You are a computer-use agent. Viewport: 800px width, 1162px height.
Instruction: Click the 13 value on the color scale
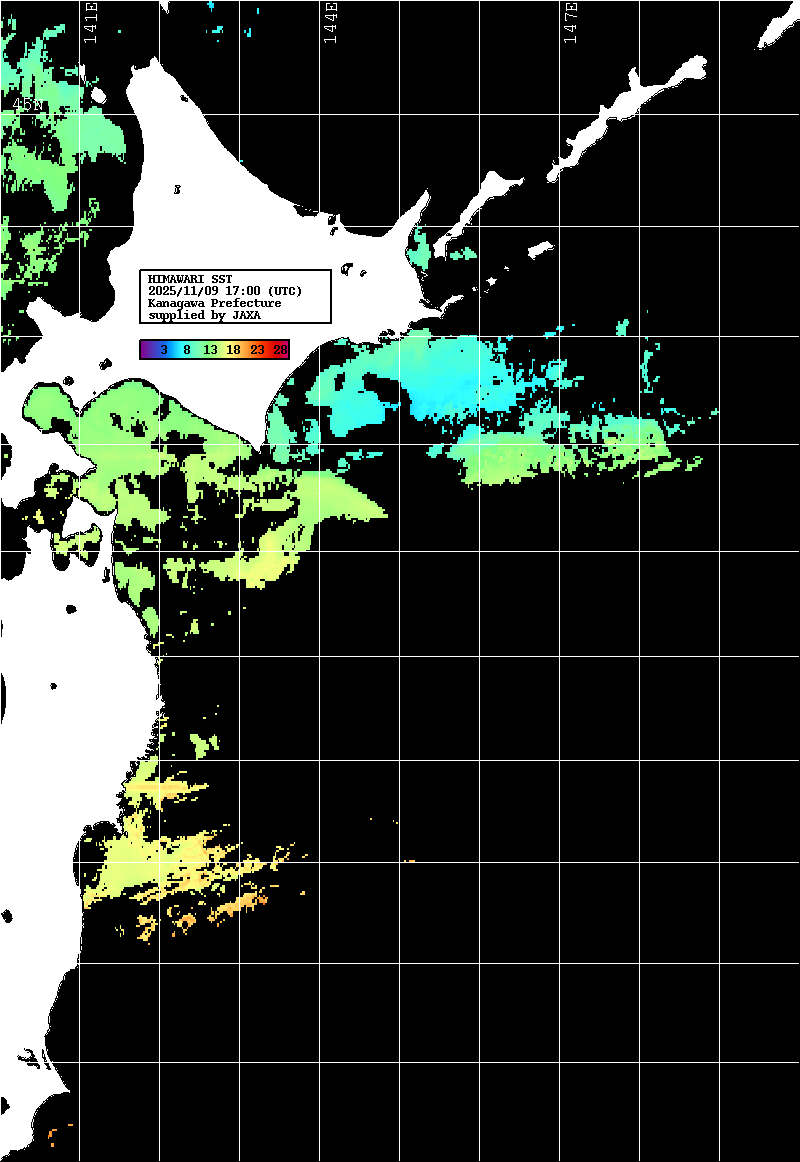point(210,350)
